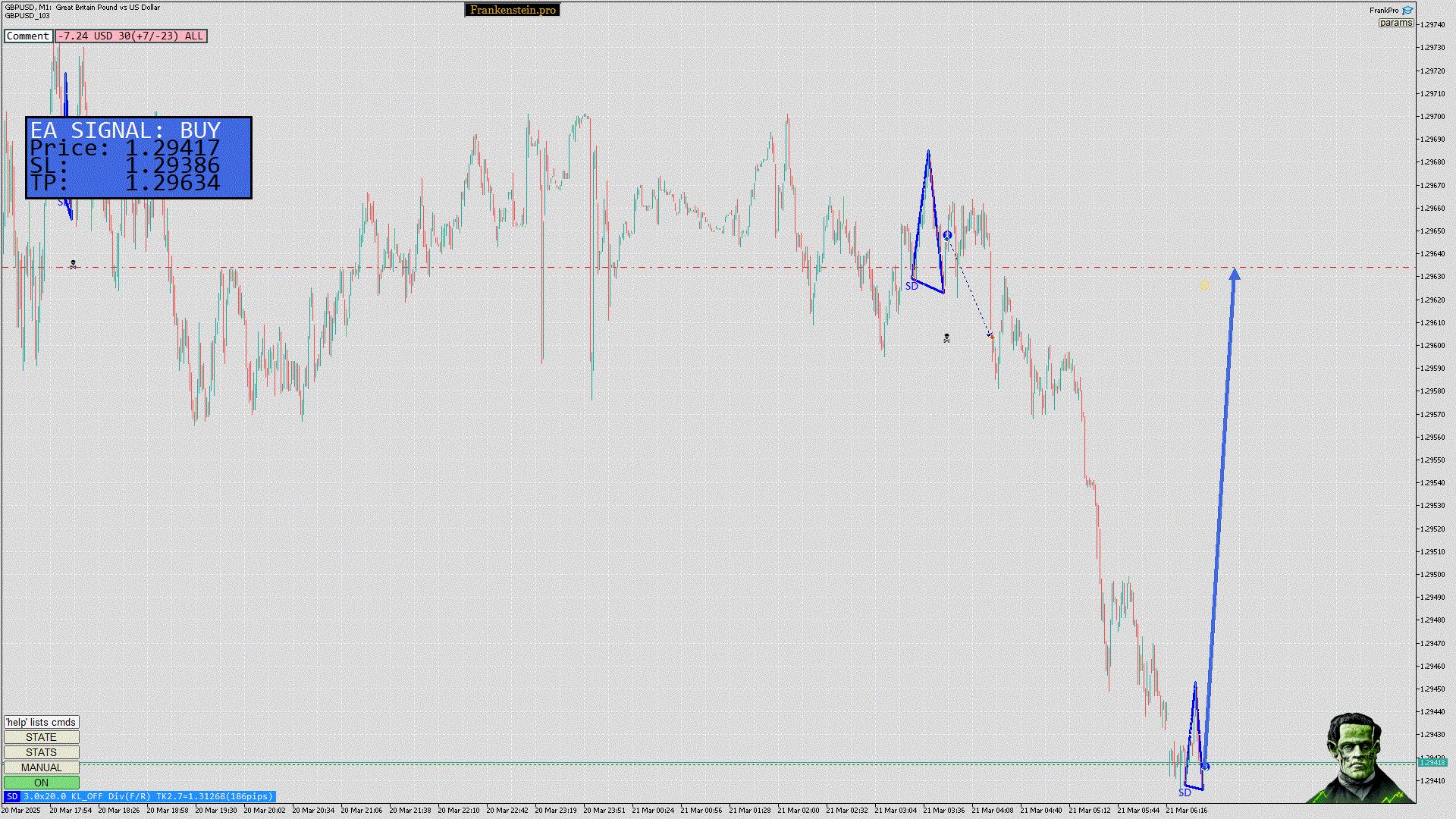Click the large blue buy arrow head
The width and height of the screenshot is (1456, 819).
click(x=1235, y=274)
